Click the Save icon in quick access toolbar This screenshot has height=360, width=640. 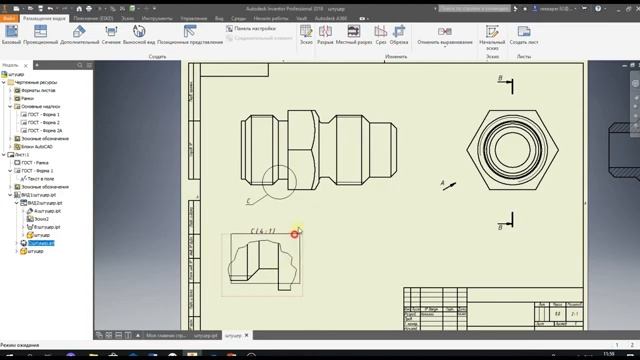pos(40,9)
